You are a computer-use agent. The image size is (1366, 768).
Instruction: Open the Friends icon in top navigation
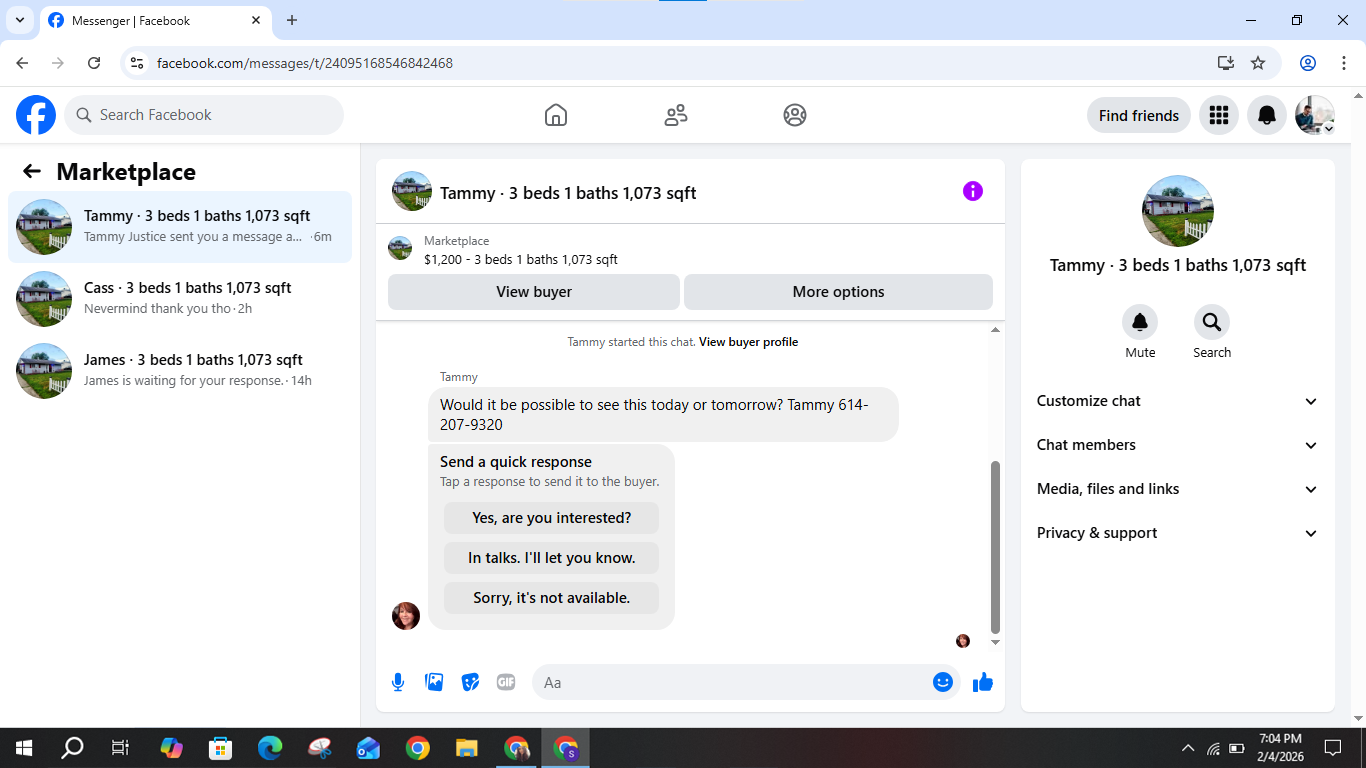pos(676,115)
